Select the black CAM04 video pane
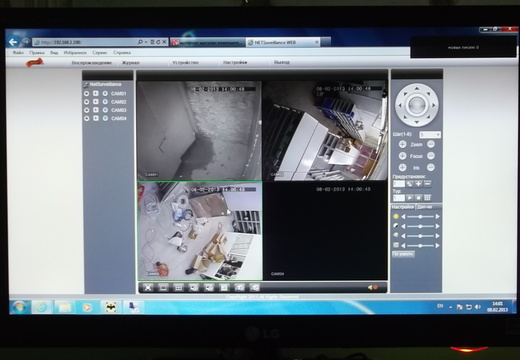The image size is (520, 360). [325, 231]
